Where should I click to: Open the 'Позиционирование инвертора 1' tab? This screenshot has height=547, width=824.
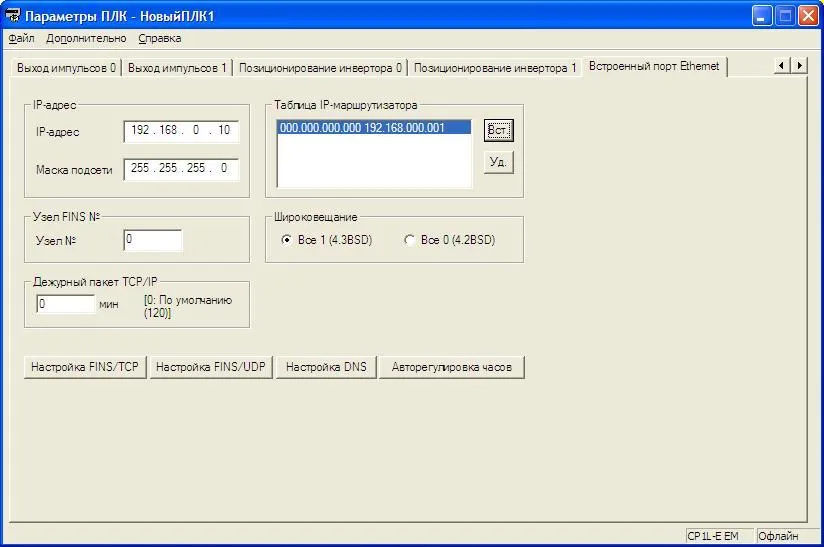tap(495, 68)
